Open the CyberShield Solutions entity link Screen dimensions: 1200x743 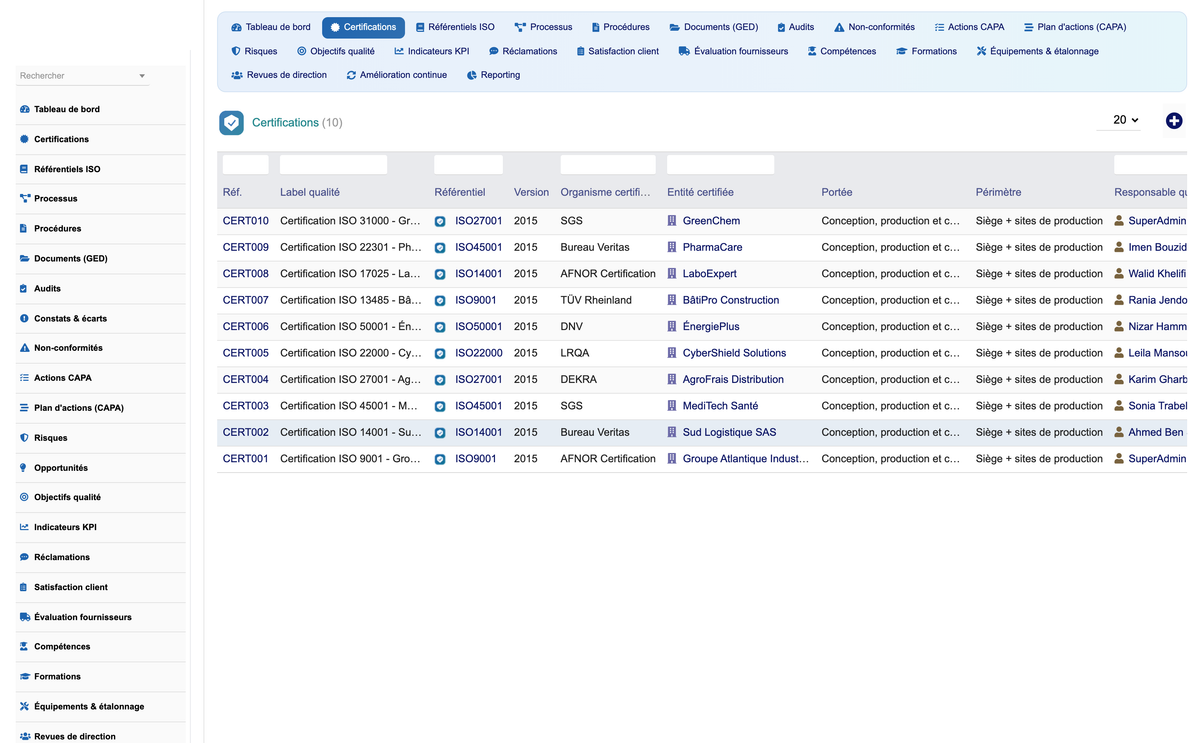click(734, 353)
